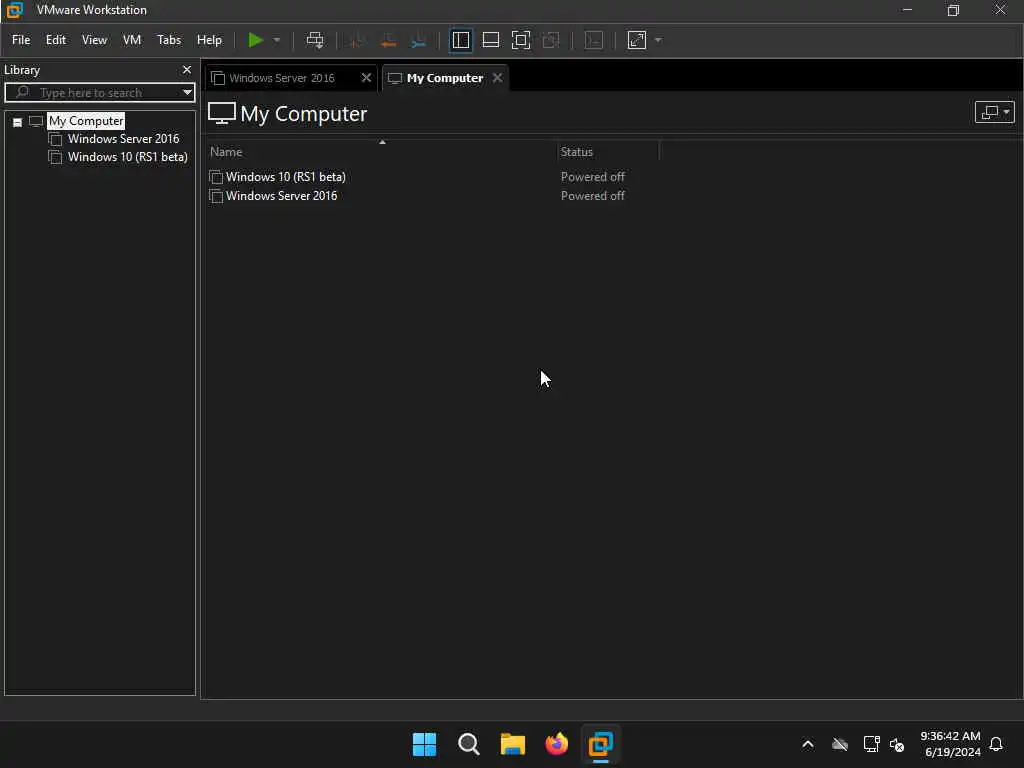This screenshot has width=1024, height=768.
Task: Click the Send Ctrl+Alt+Del toolbar icon
Action: click(315, 40)
